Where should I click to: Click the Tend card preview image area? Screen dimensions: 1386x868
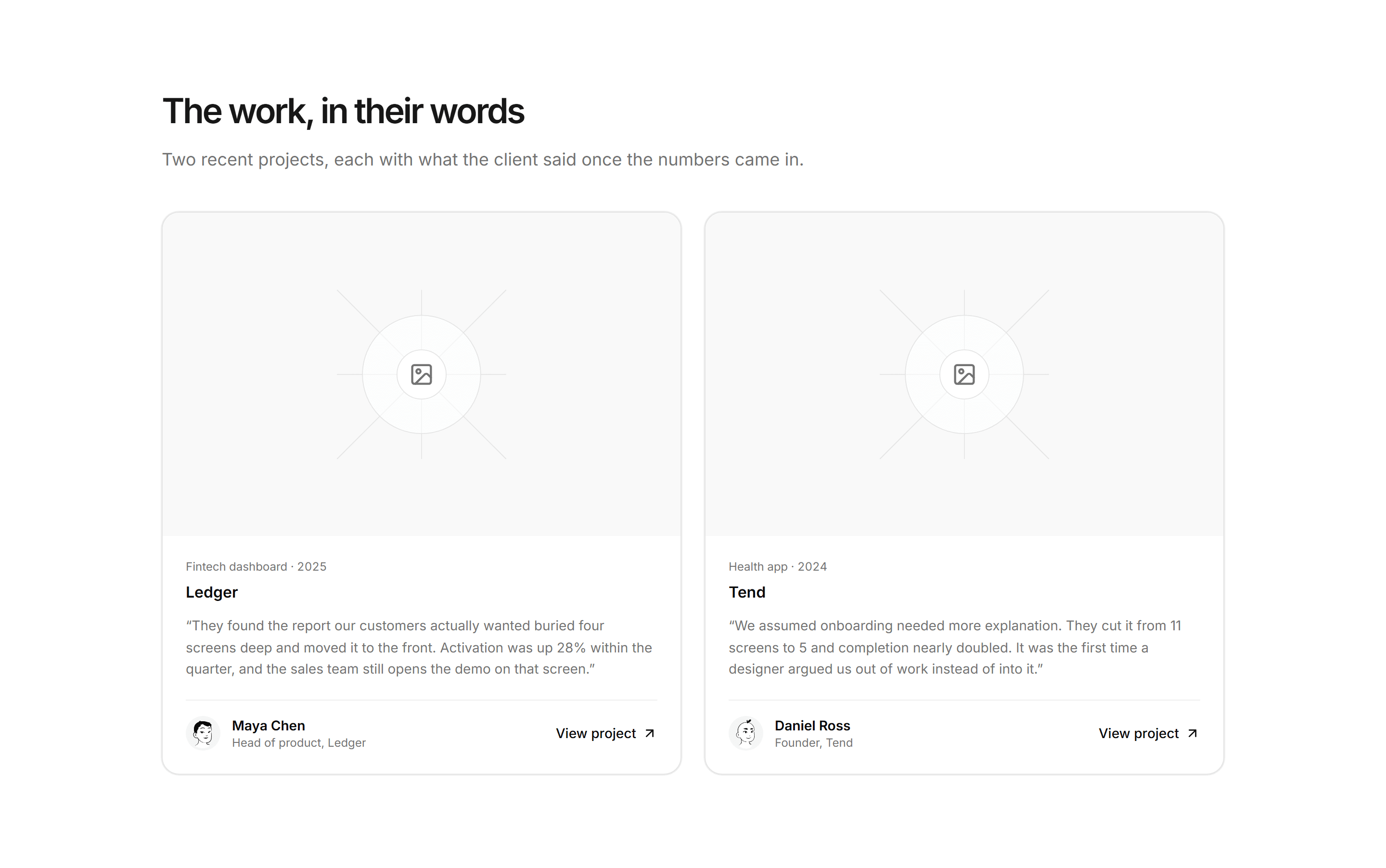[963, 374]
